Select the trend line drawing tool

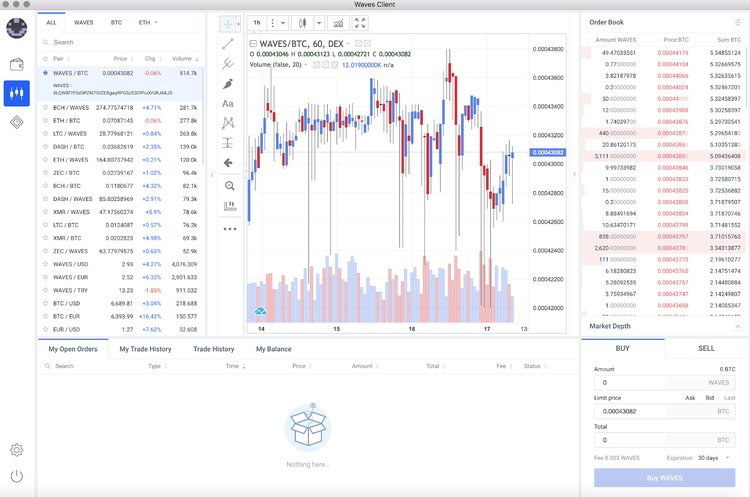coord(228,44)
